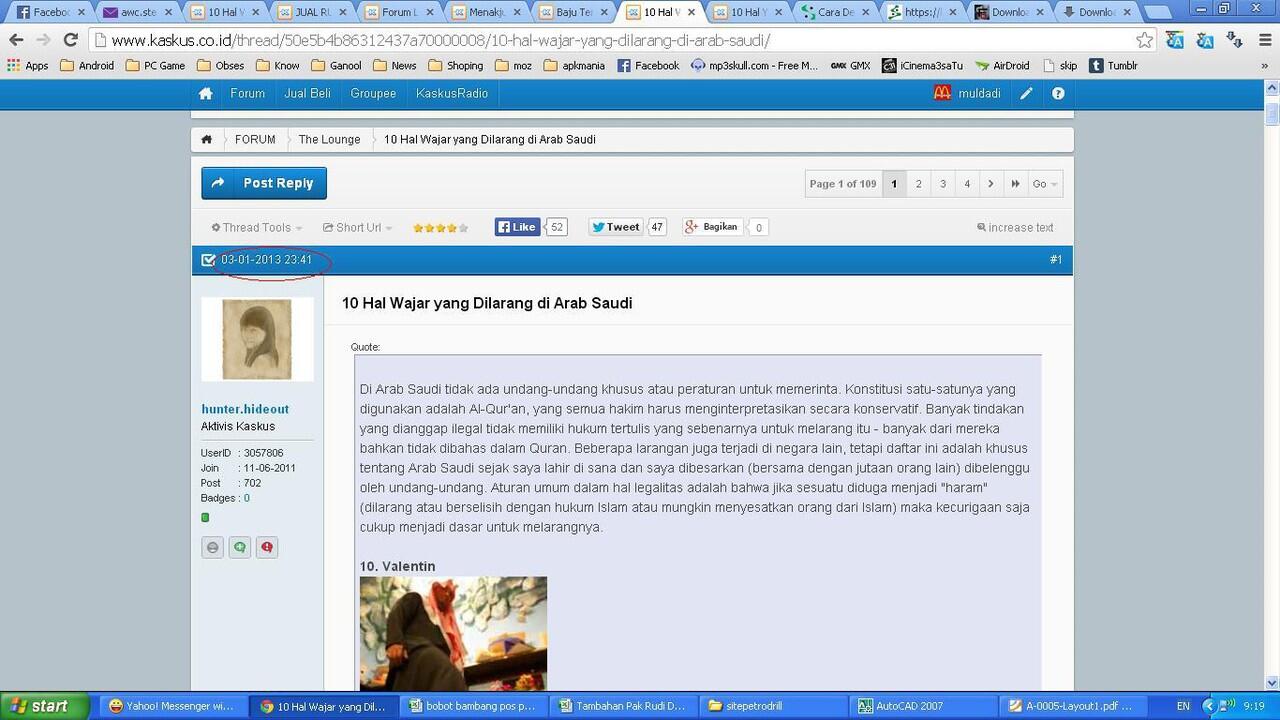Open AirDroid bookmark
The width and height of the screenshot is (1280, 720).
(x=1002, y=66)
